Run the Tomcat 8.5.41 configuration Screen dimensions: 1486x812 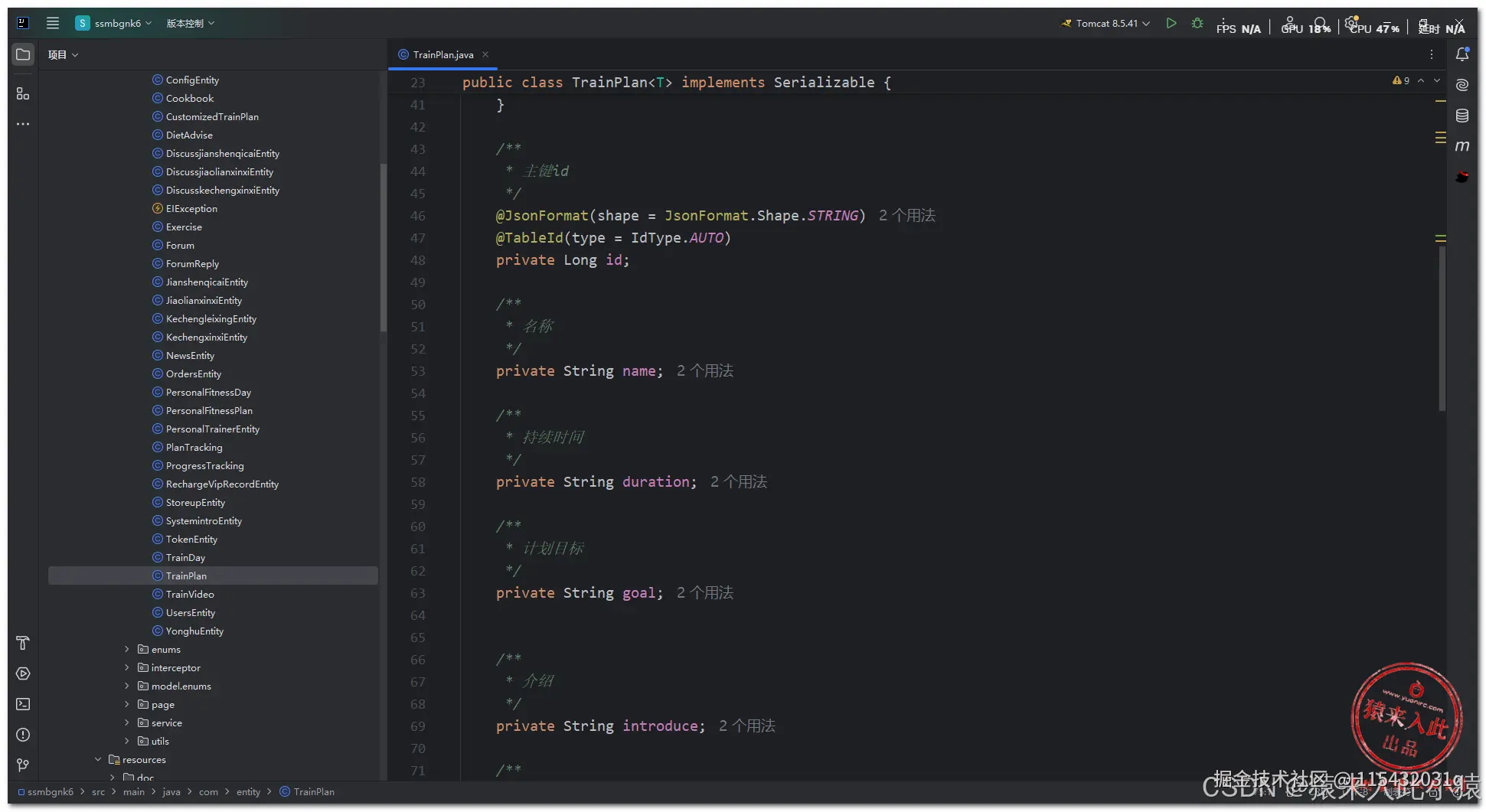point(1171,23)
